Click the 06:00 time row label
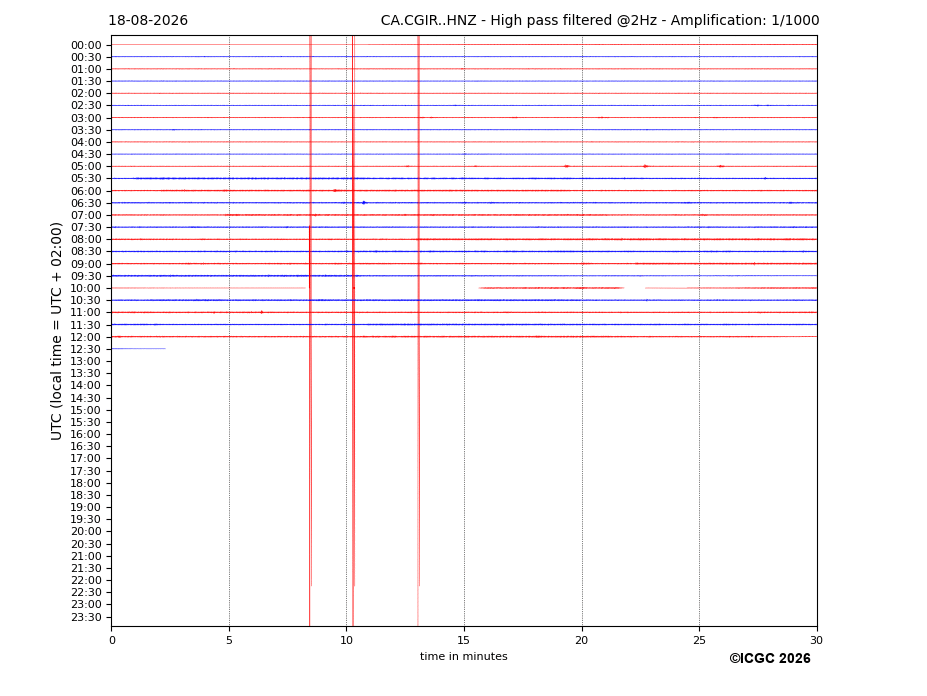Screen dimensions: 927x696 pyautogui.click(x=86, y=191)
